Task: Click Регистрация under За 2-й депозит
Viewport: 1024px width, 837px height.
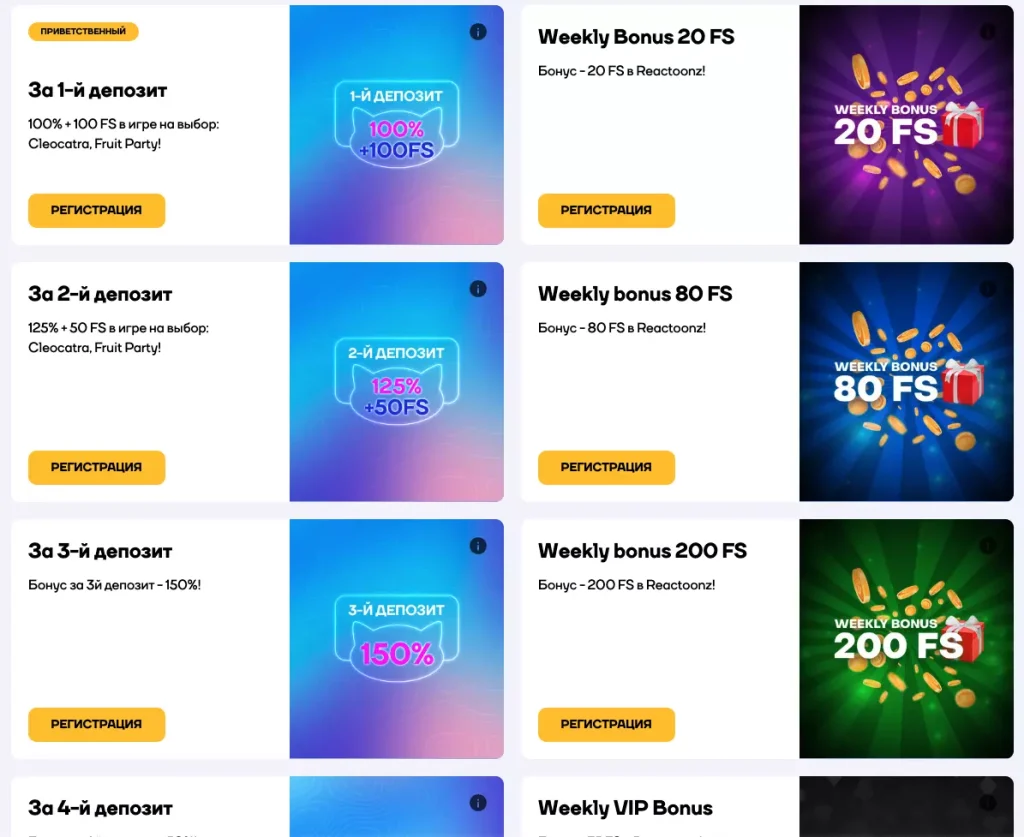Action: pyautogui.click(x=96, y=467)
